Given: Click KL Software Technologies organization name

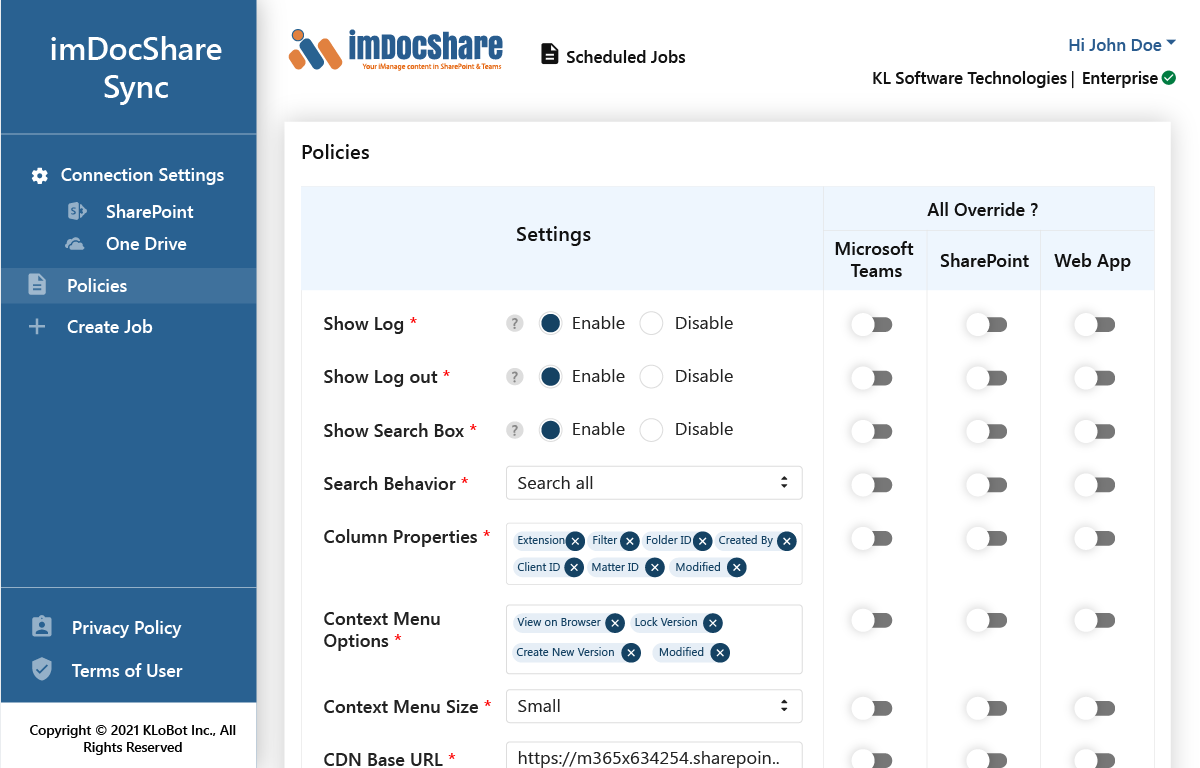Looking at the screenshot, I should tap(969, 78).
